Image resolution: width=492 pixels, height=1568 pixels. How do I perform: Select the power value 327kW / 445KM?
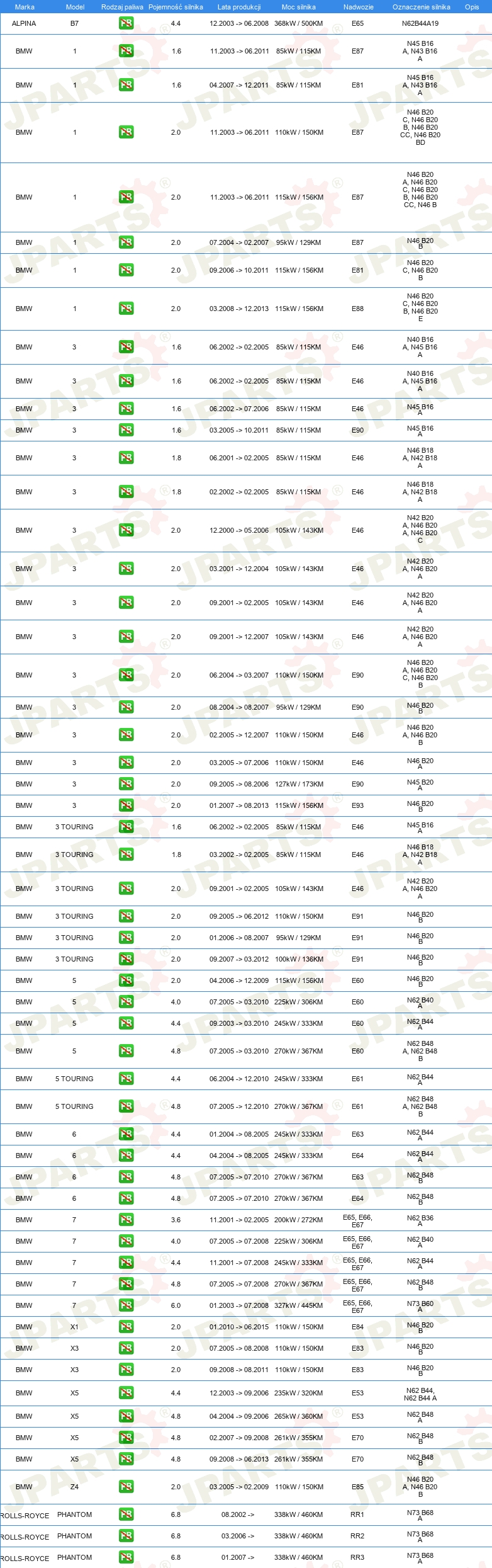click(299, 1305)
